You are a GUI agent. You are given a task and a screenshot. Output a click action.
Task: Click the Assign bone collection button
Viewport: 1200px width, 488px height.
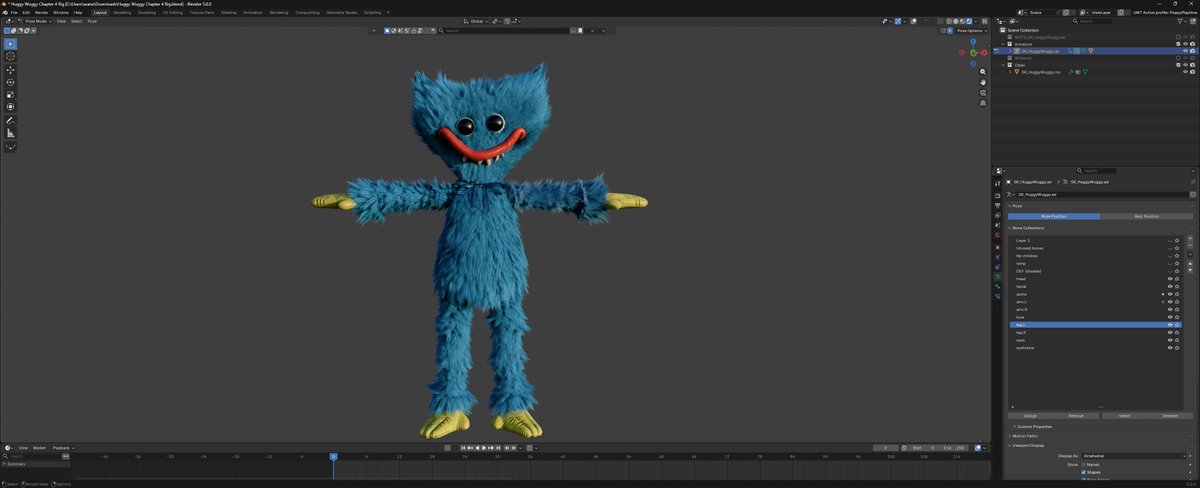tap(1031, 415)
